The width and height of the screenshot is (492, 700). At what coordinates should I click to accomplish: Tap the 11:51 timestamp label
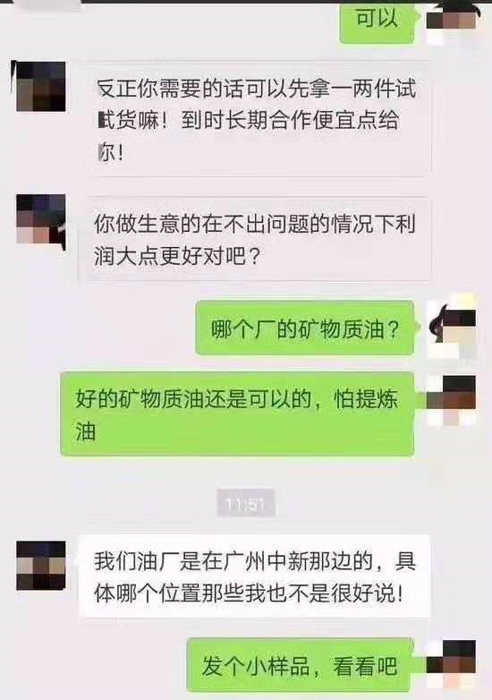point(246,503)
